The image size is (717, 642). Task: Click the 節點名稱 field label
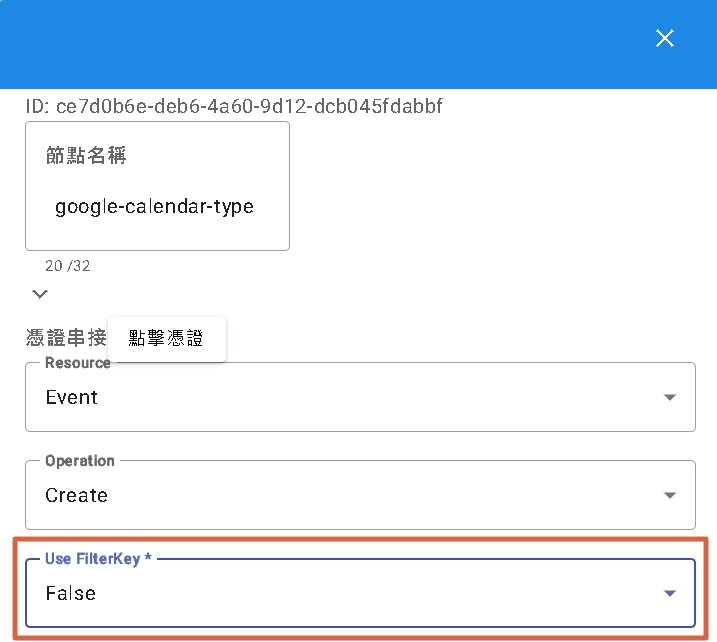86,155
